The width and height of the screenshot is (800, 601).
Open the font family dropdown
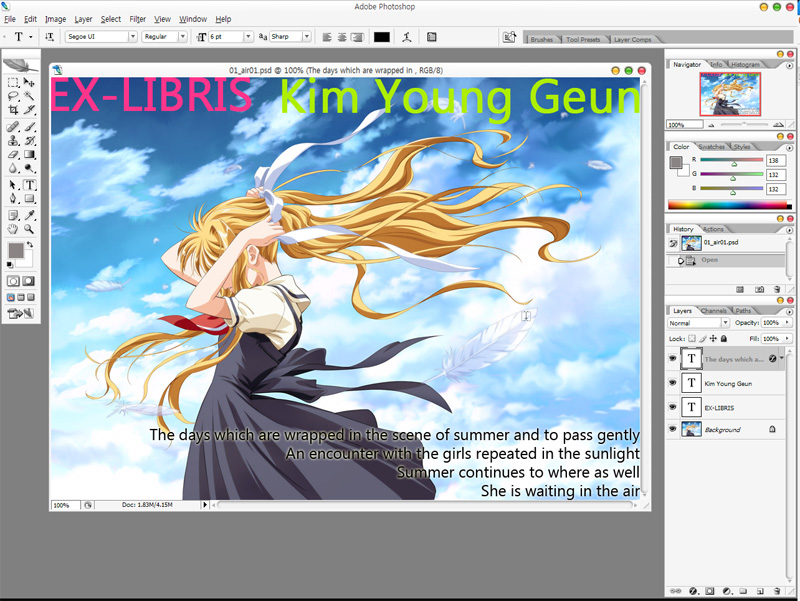tap(133, 37)
